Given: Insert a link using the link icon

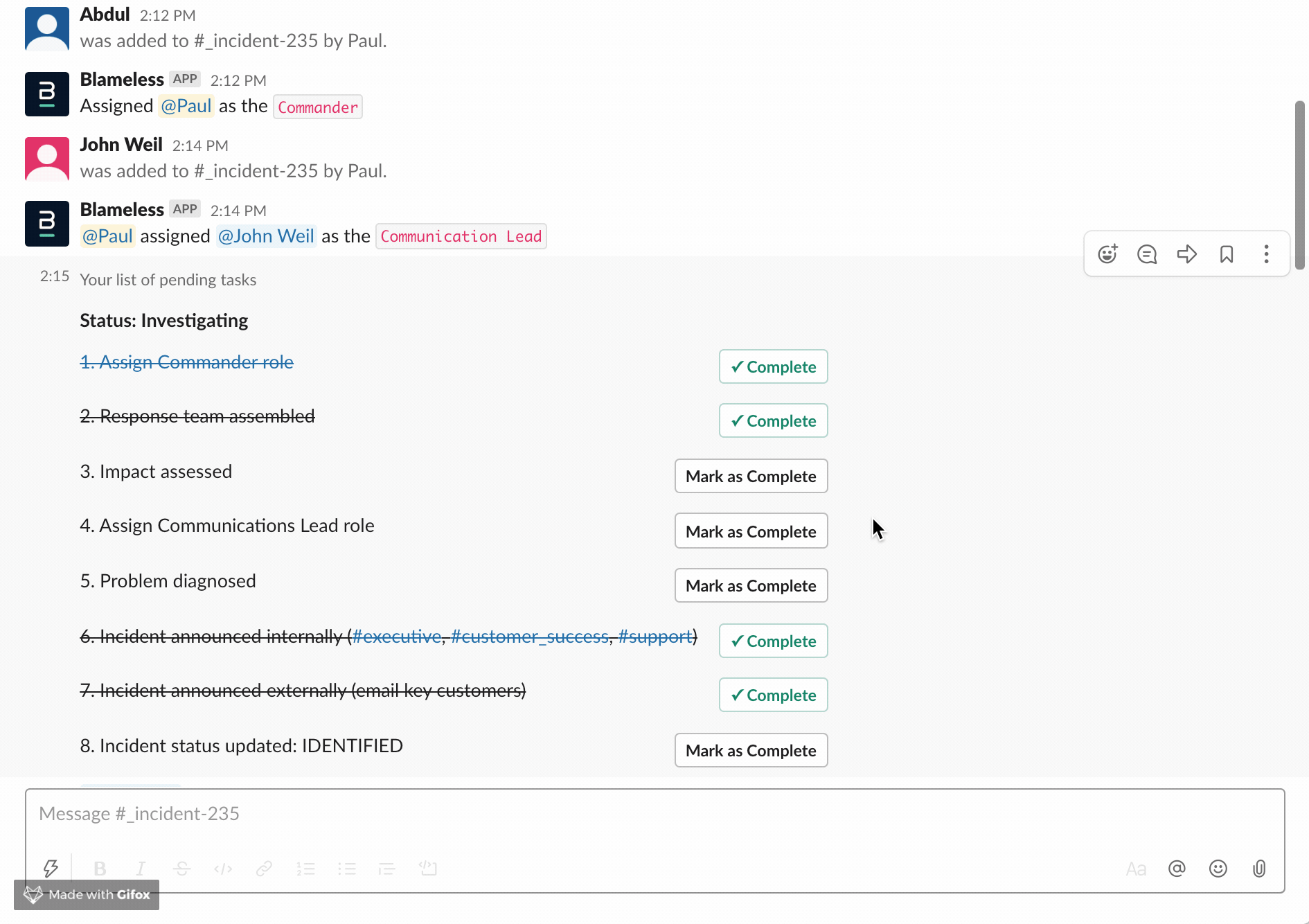Looking at the screenshot, I should tap(264, 869).
